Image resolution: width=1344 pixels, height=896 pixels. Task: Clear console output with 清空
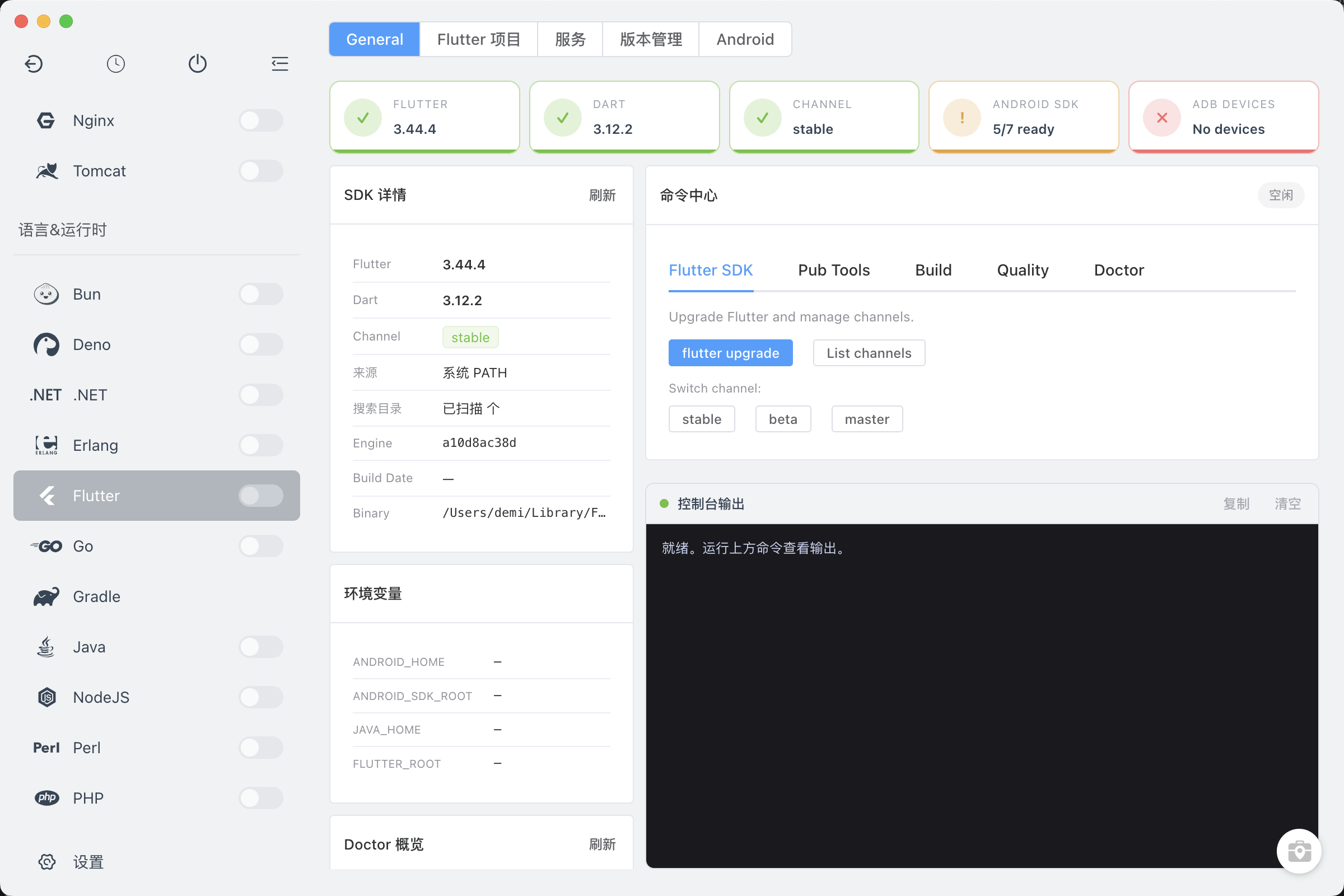tap(1288, 504)
